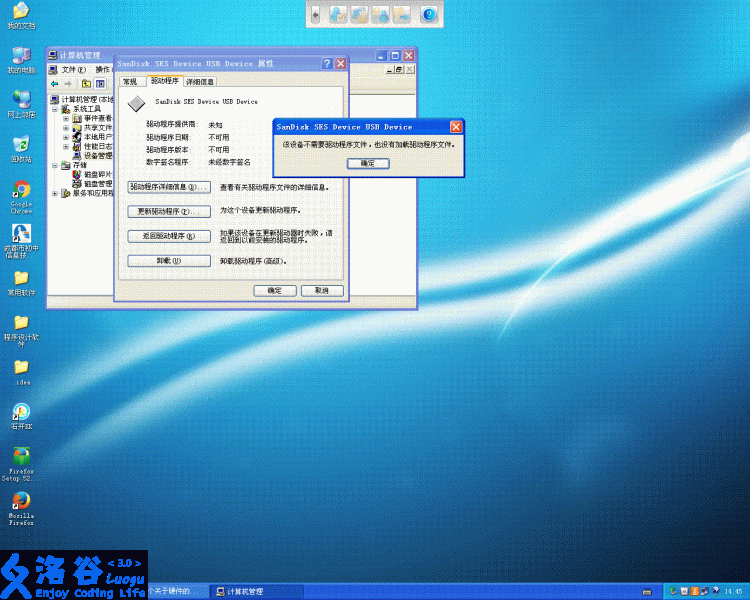This screenshot has height=600, width=750.
Task: Collapse the 系统工具 tree node
Action: pos(55,109)
